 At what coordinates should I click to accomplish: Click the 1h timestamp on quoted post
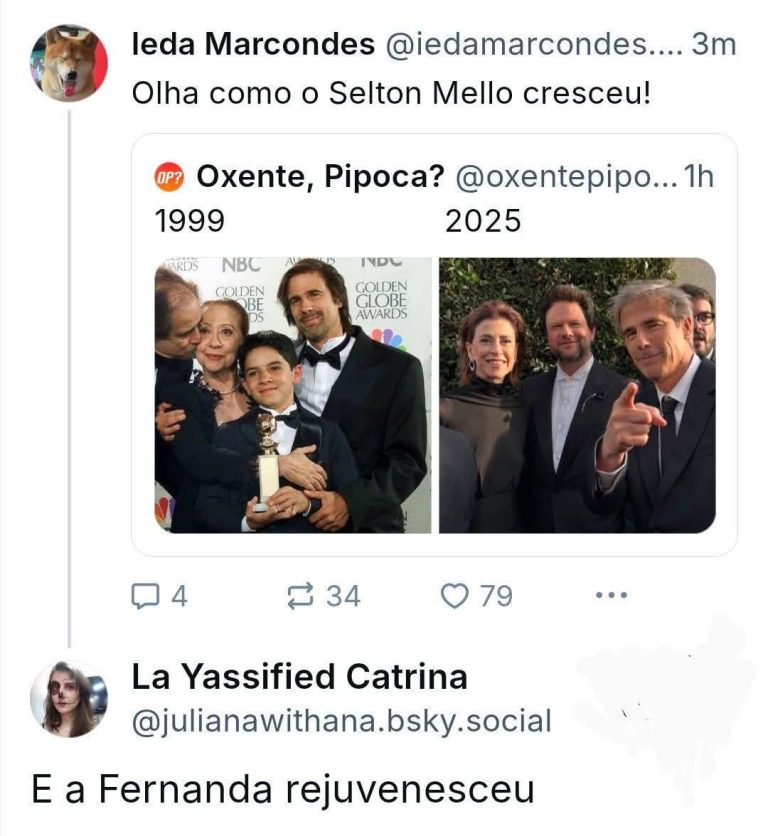(x=696, y=177)
